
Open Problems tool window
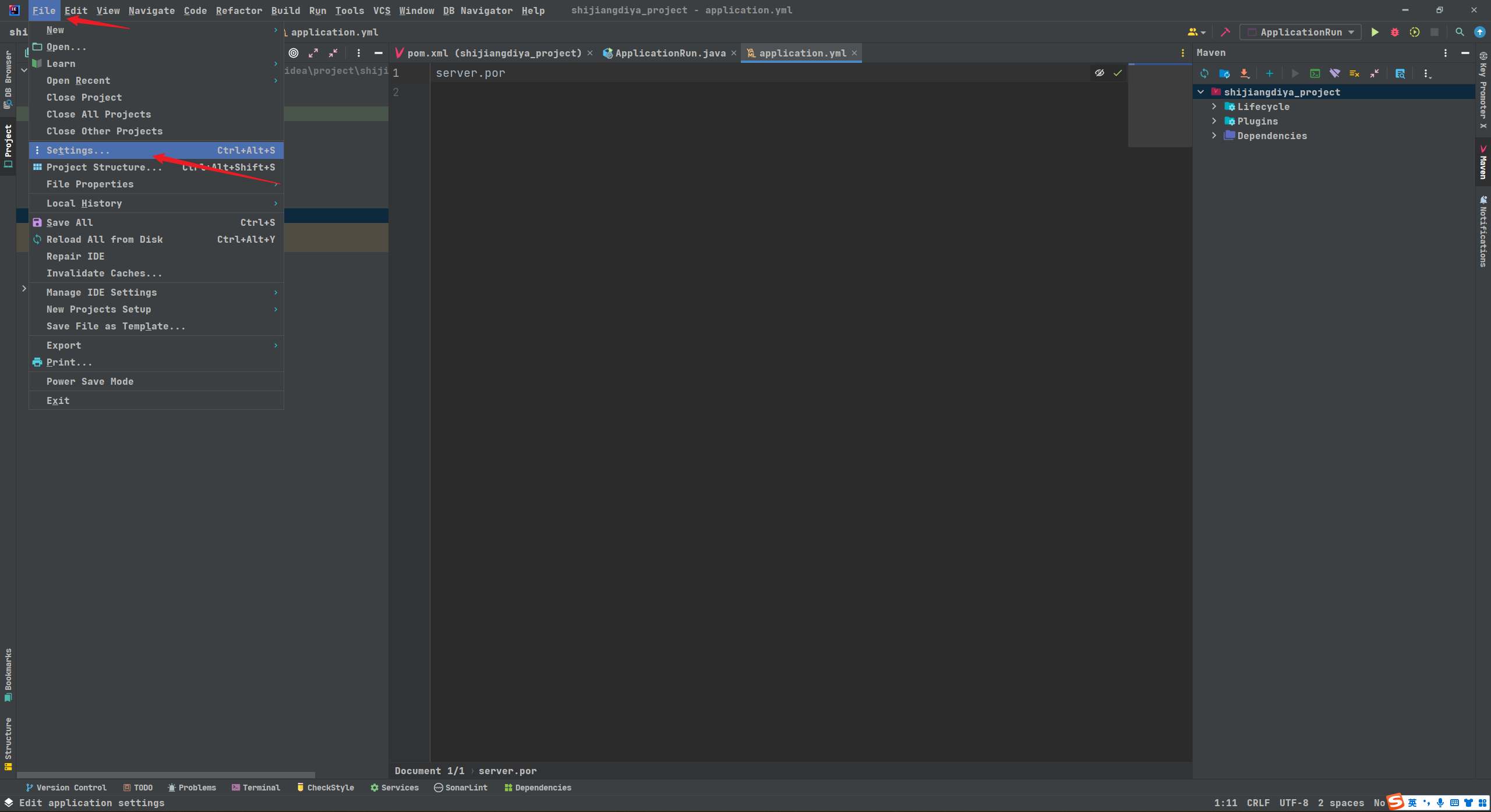click(x=192, y=788)
